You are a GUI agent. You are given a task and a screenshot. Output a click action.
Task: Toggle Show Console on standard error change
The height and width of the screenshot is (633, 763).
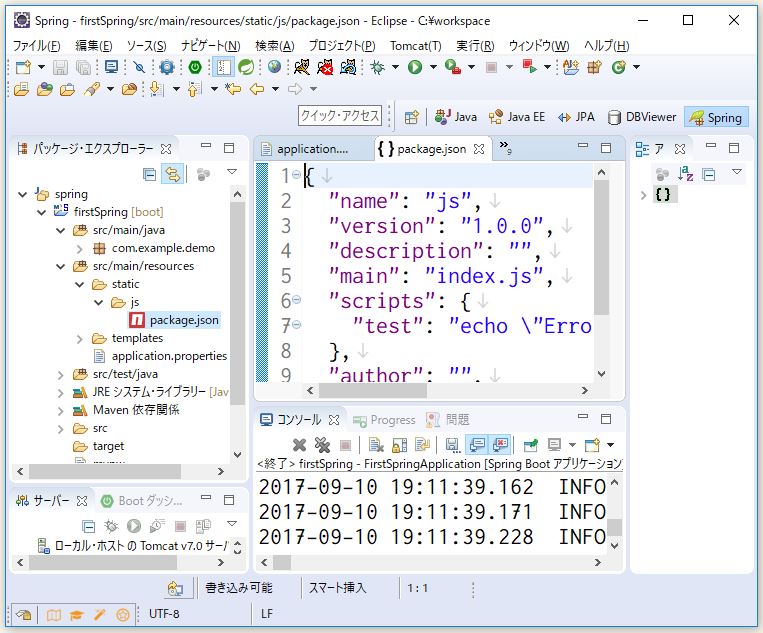[x=500, y=444]
